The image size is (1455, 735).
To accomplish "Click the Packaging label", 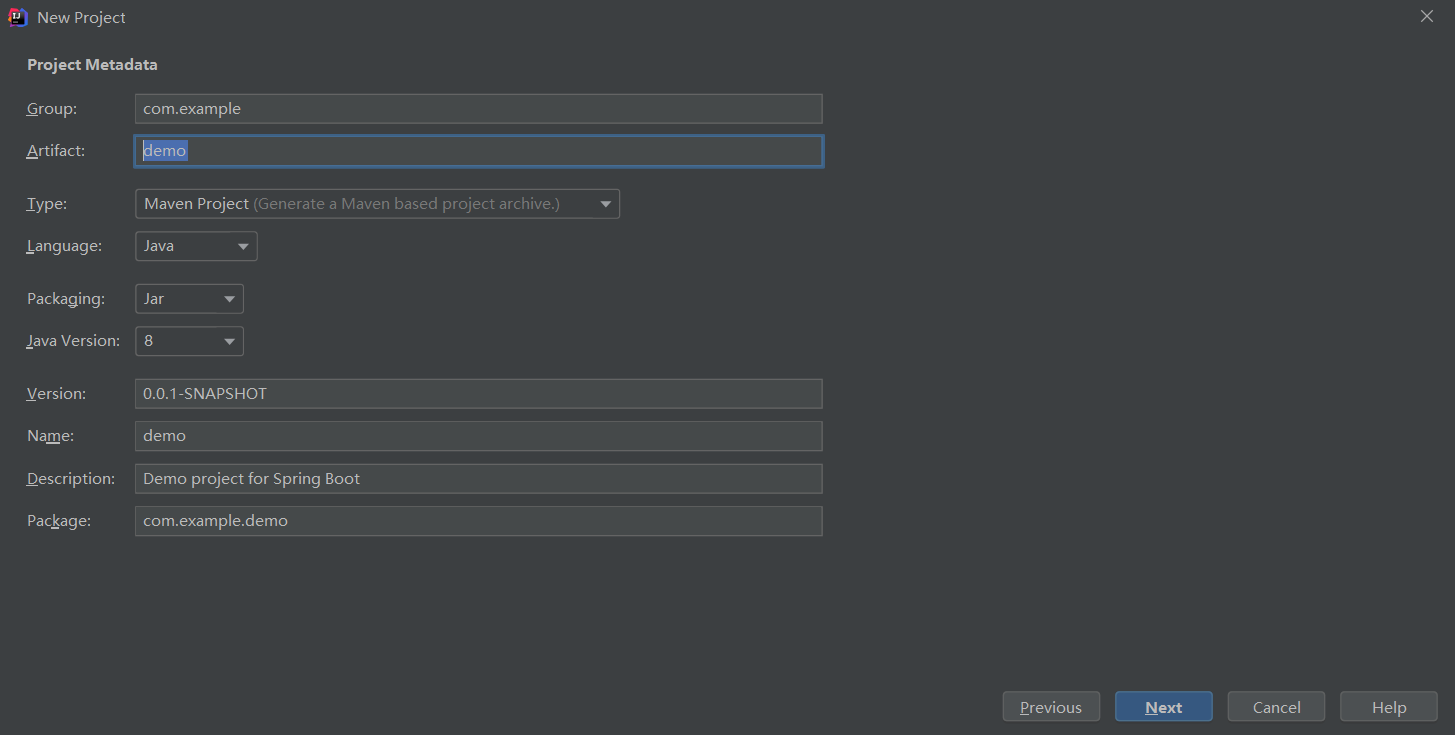I will point(65,299).
